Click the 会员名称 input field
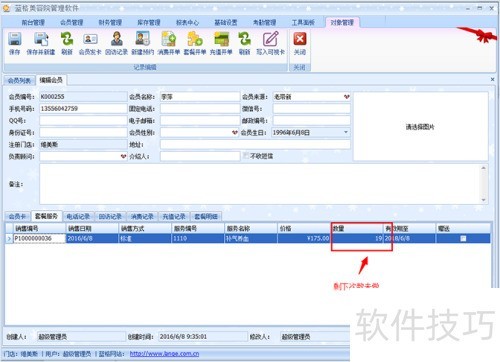The image size is (500, 362). click(200, 97)
